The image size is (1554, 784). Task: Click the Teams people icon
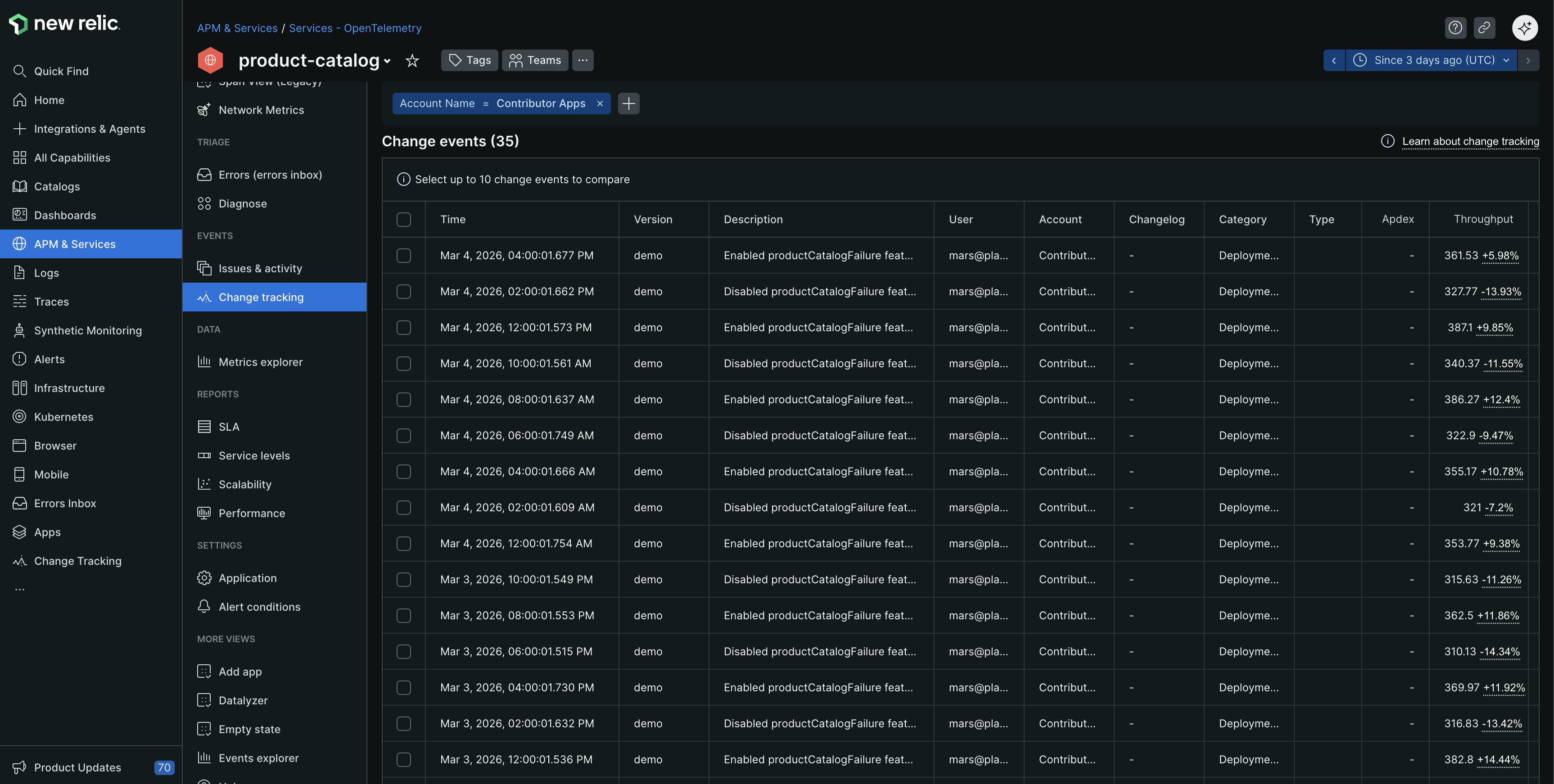516,60
